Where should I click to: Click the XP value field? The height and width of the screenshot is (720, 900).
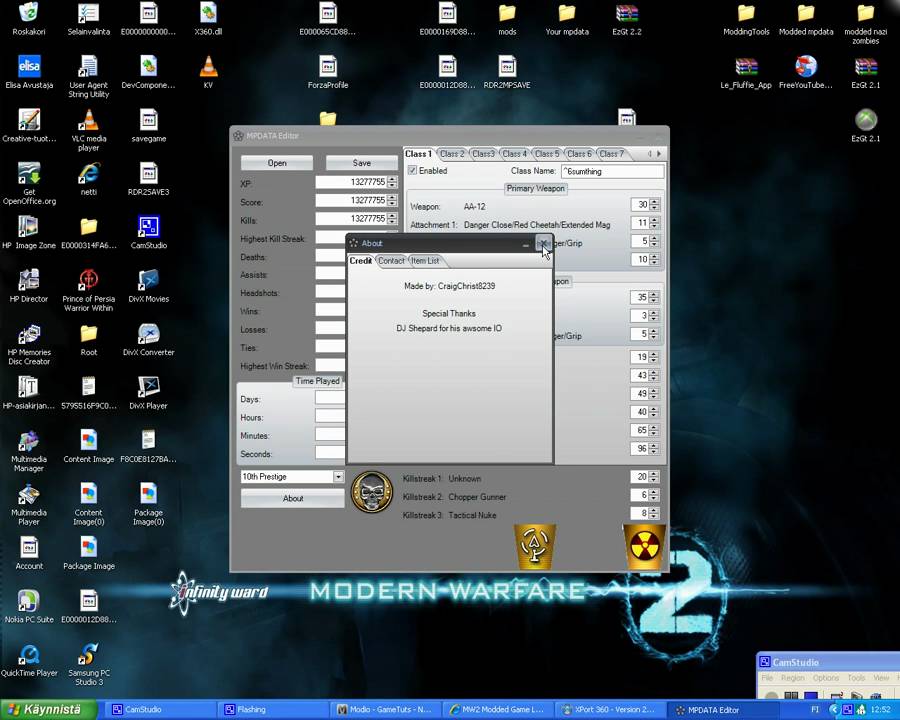pos(351,182)
